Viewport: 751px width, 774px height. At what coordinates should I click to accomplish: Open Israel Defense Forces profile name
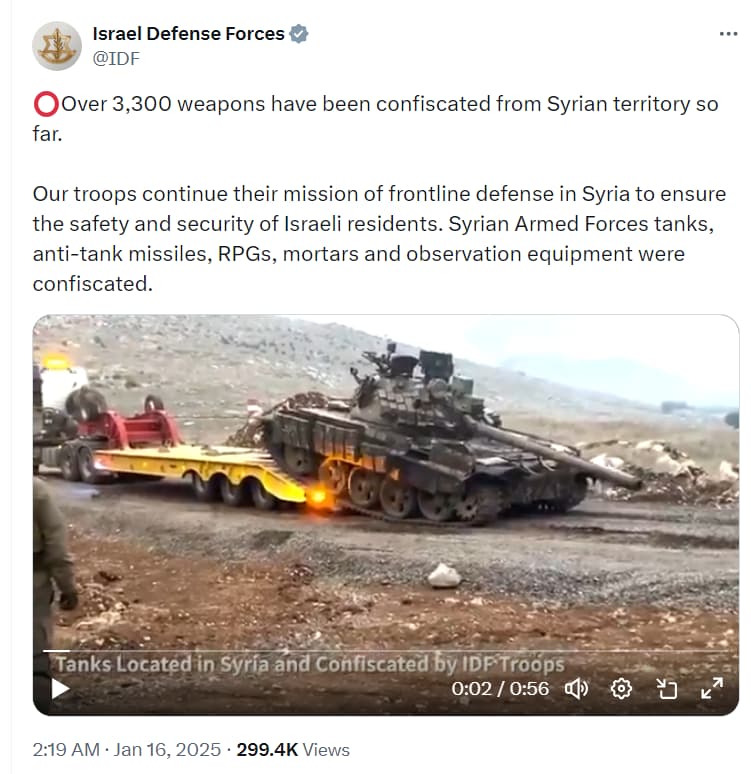click(x=188, y=34)
